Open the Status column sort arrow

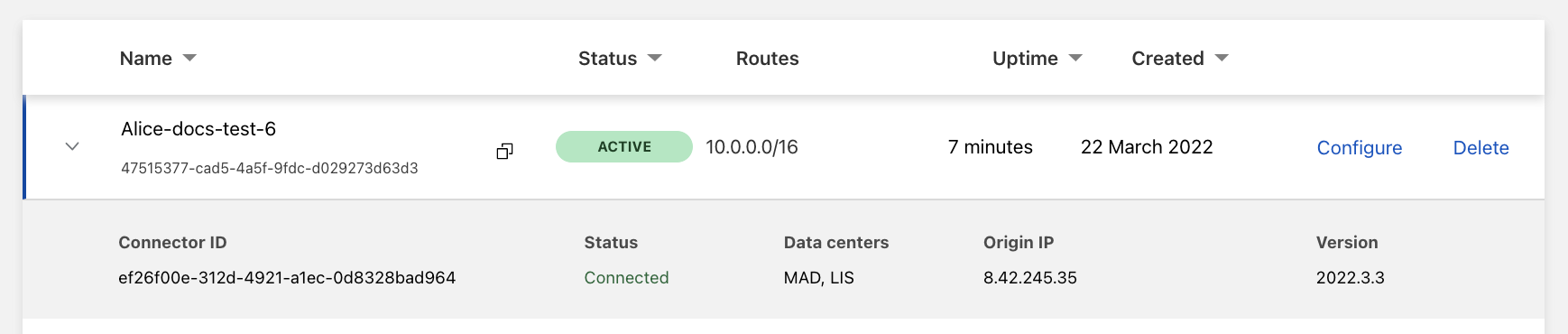click(655, 58)
